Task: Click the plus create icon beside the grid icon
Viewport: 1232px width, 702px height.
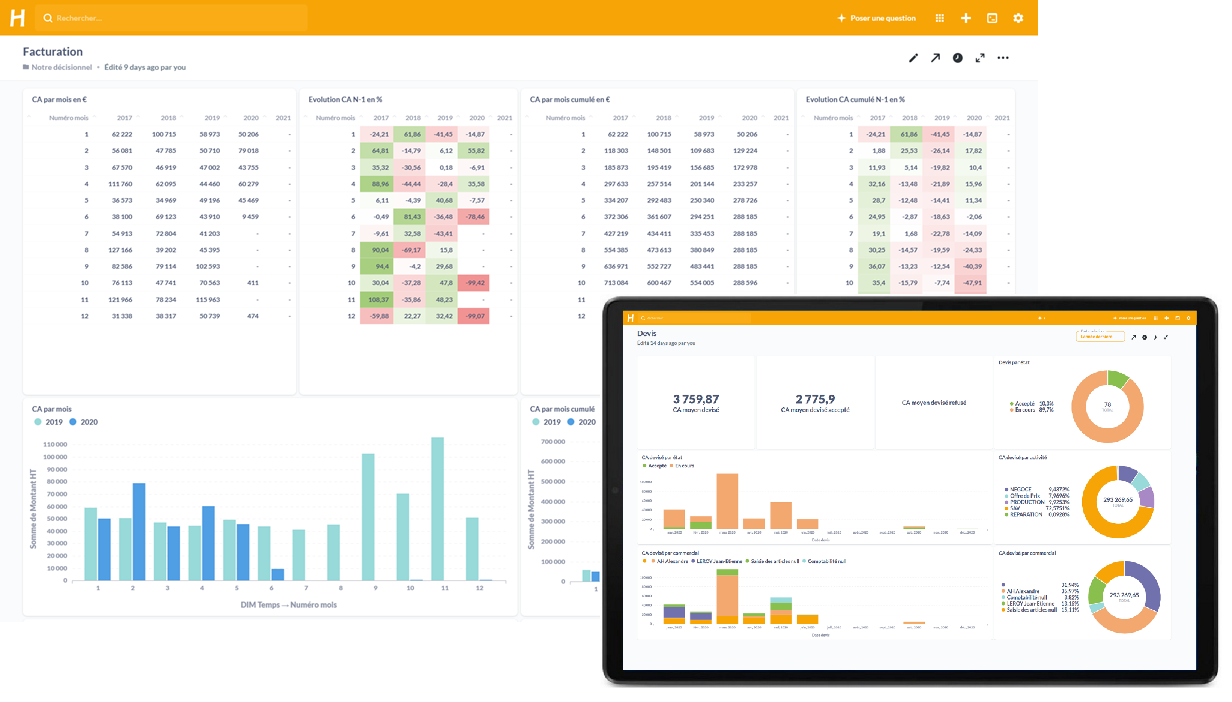Action: pos(965,18)
